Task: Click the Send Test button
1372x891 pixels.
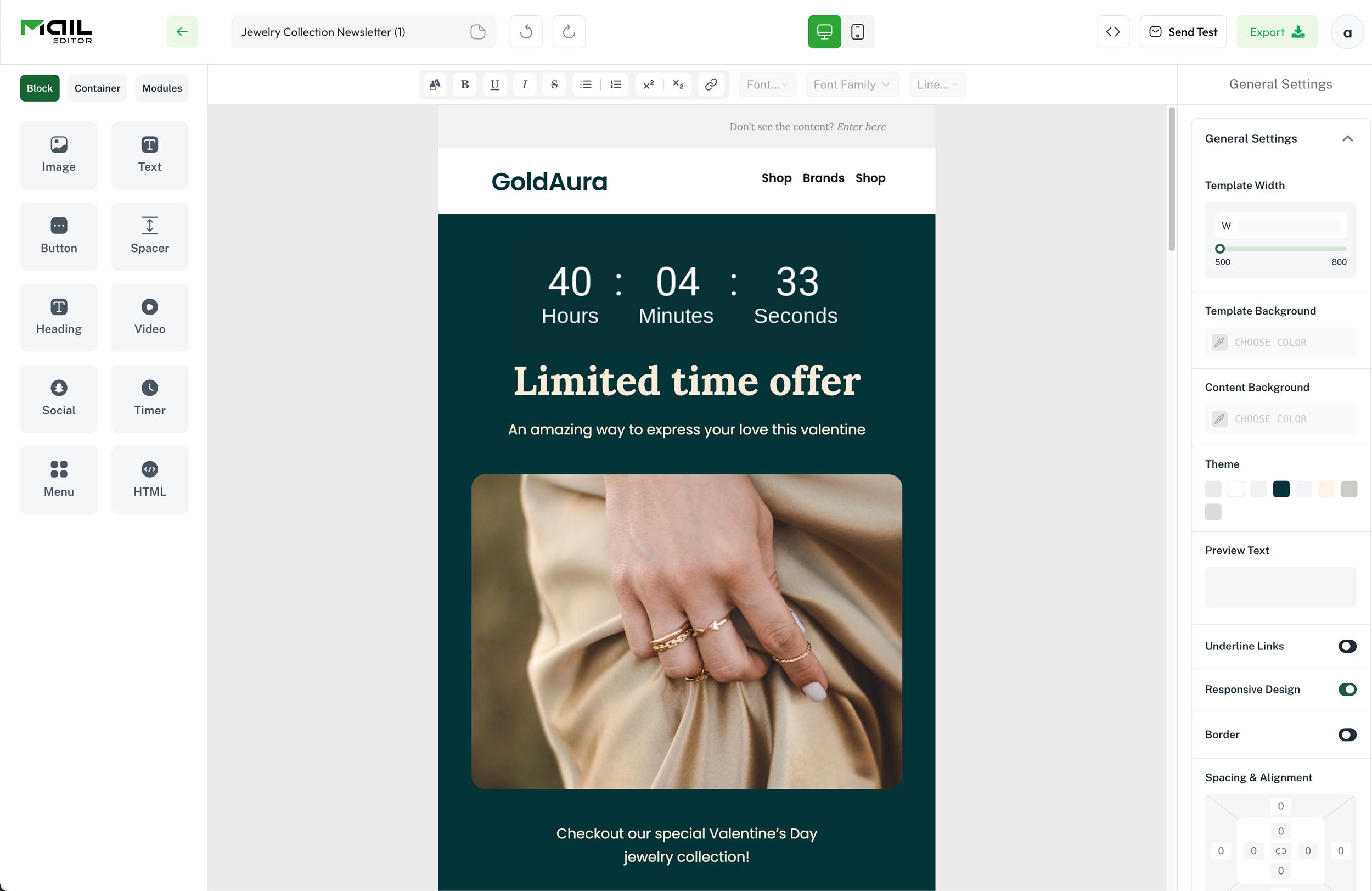Action: pos(1182,32)
